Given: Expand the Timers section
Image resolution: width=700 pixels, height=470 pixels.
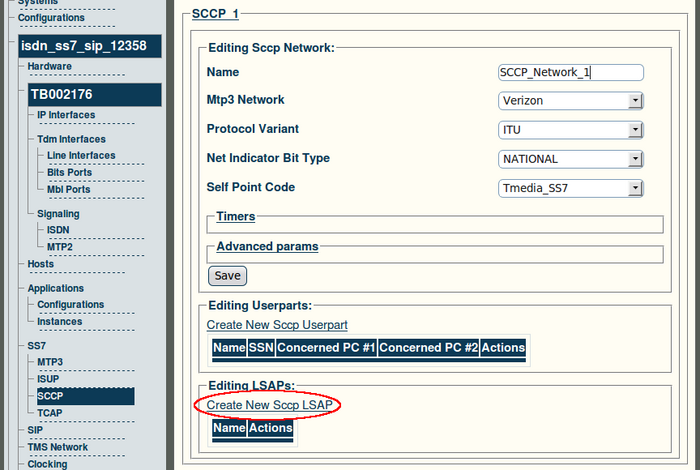Looking at the screenshot, I should pyautogui.click(x=236, y=216).
